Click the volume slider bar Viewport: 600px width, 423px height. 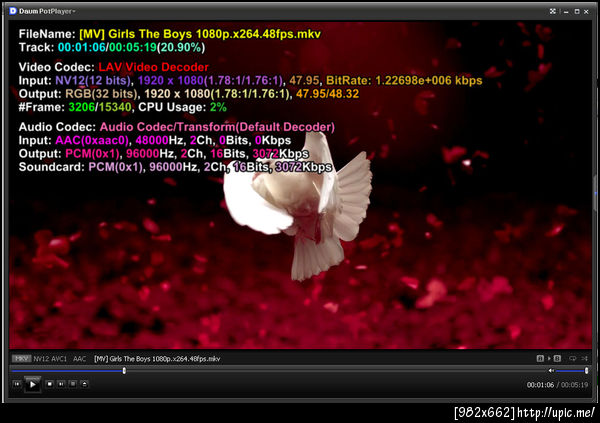click(572, 370)
